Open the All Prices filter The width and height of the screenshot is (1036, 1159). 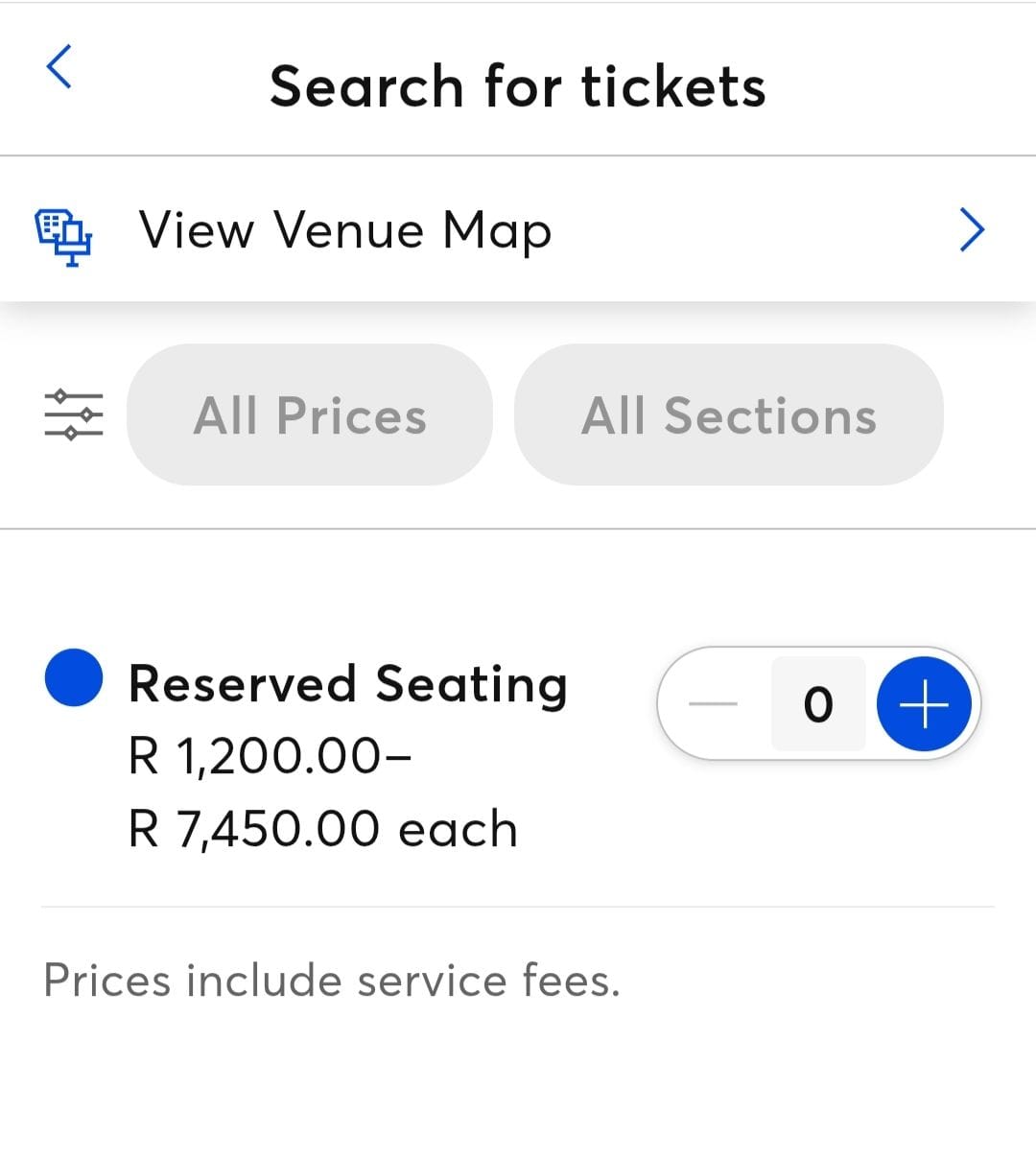click(x=310, y=415)
